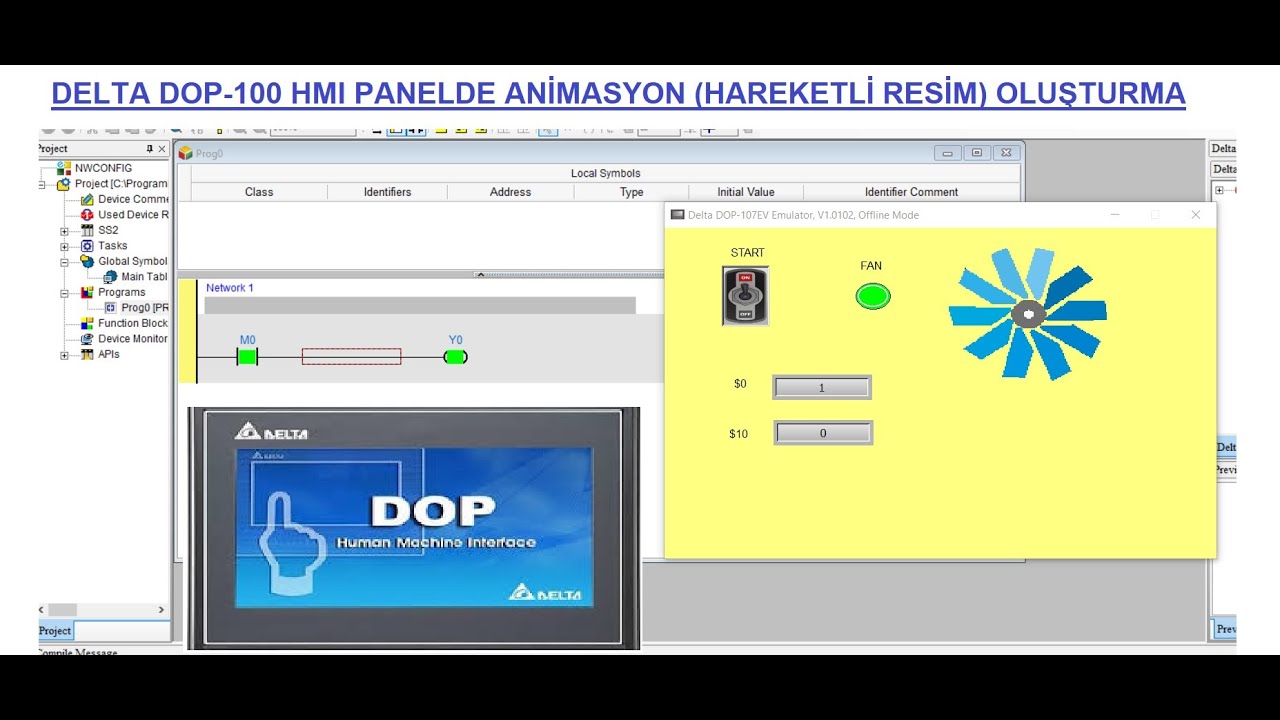The image size is (1280, 720).
Task: Click the spinning fan animation image
Action: click(1028, 314)
